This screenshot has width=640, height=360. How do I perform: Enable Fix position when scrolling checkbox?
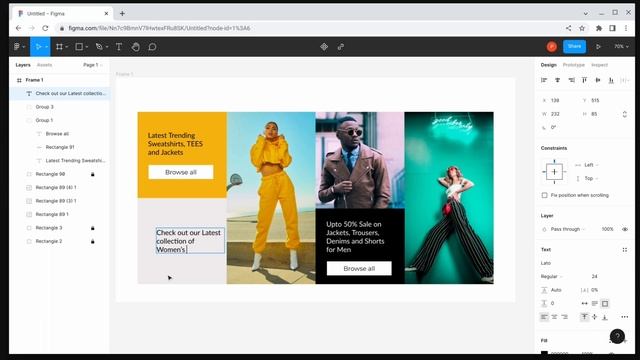click(x=544, y=196)
